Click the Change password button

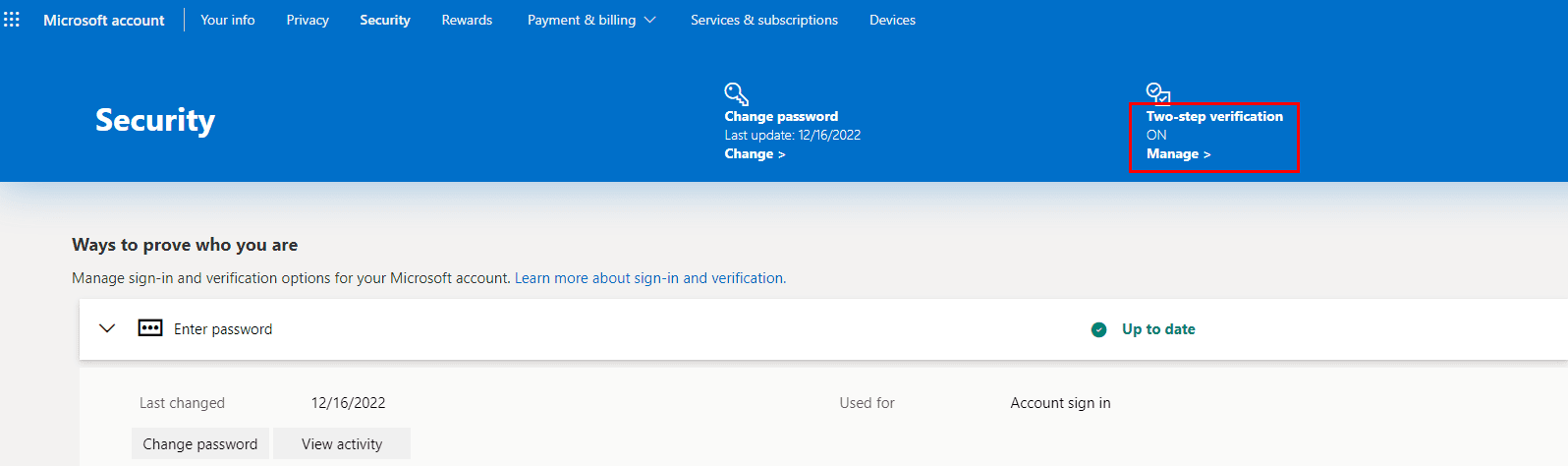[200, 443]
